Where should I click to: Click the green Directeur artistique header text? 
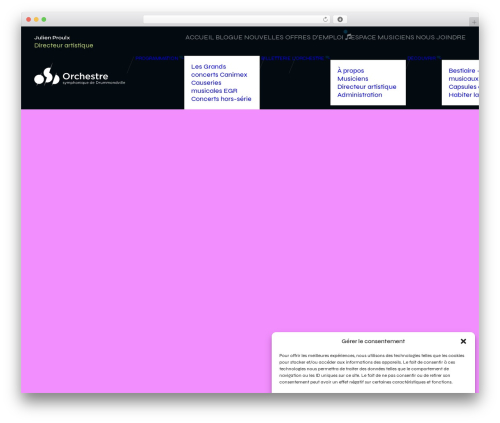pyautogui.click(x=64, y=45)
